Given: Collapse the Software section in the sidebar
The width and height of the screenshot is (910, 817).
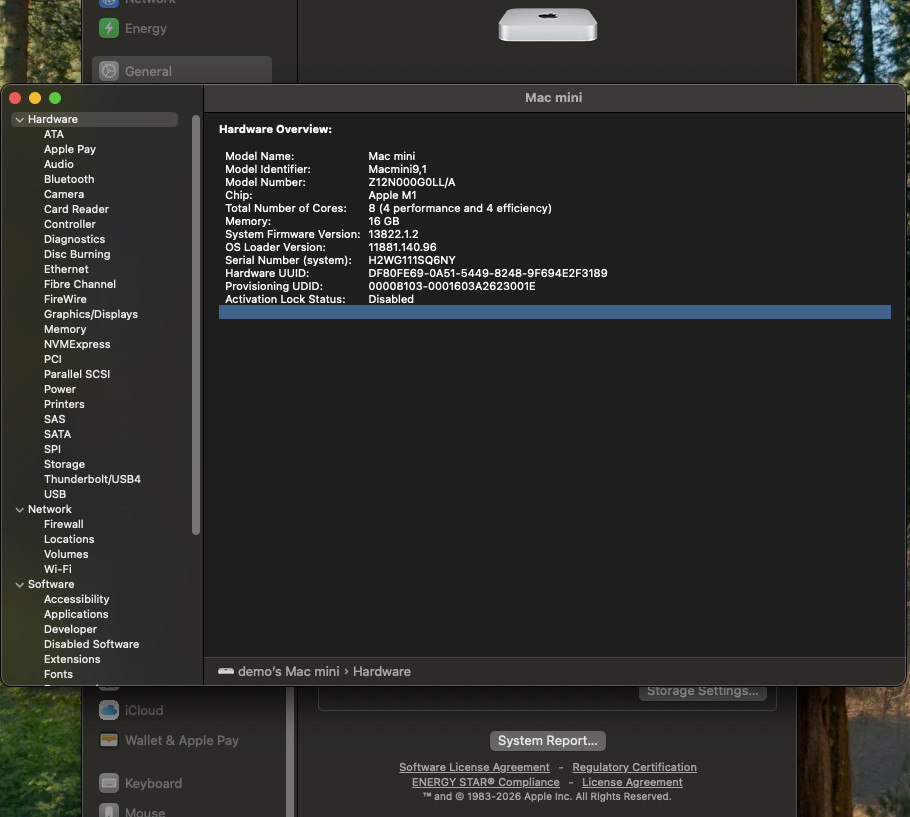Looking at the screenshot, I should coord(20,585).
